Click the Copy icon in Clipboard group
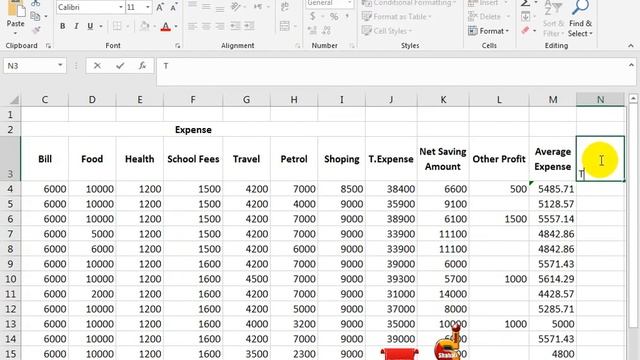 point(36,16)
